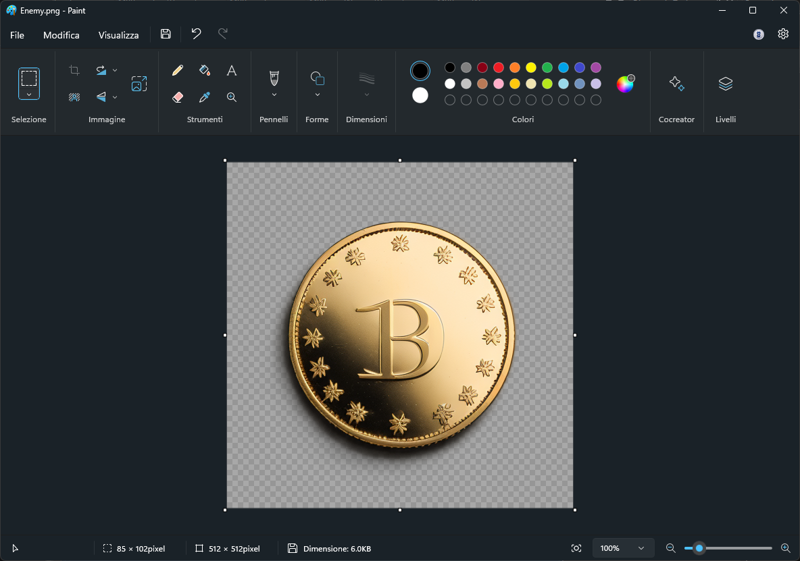Open Paint settings gear
Viewport: 800px width, 561px height.
783,34
